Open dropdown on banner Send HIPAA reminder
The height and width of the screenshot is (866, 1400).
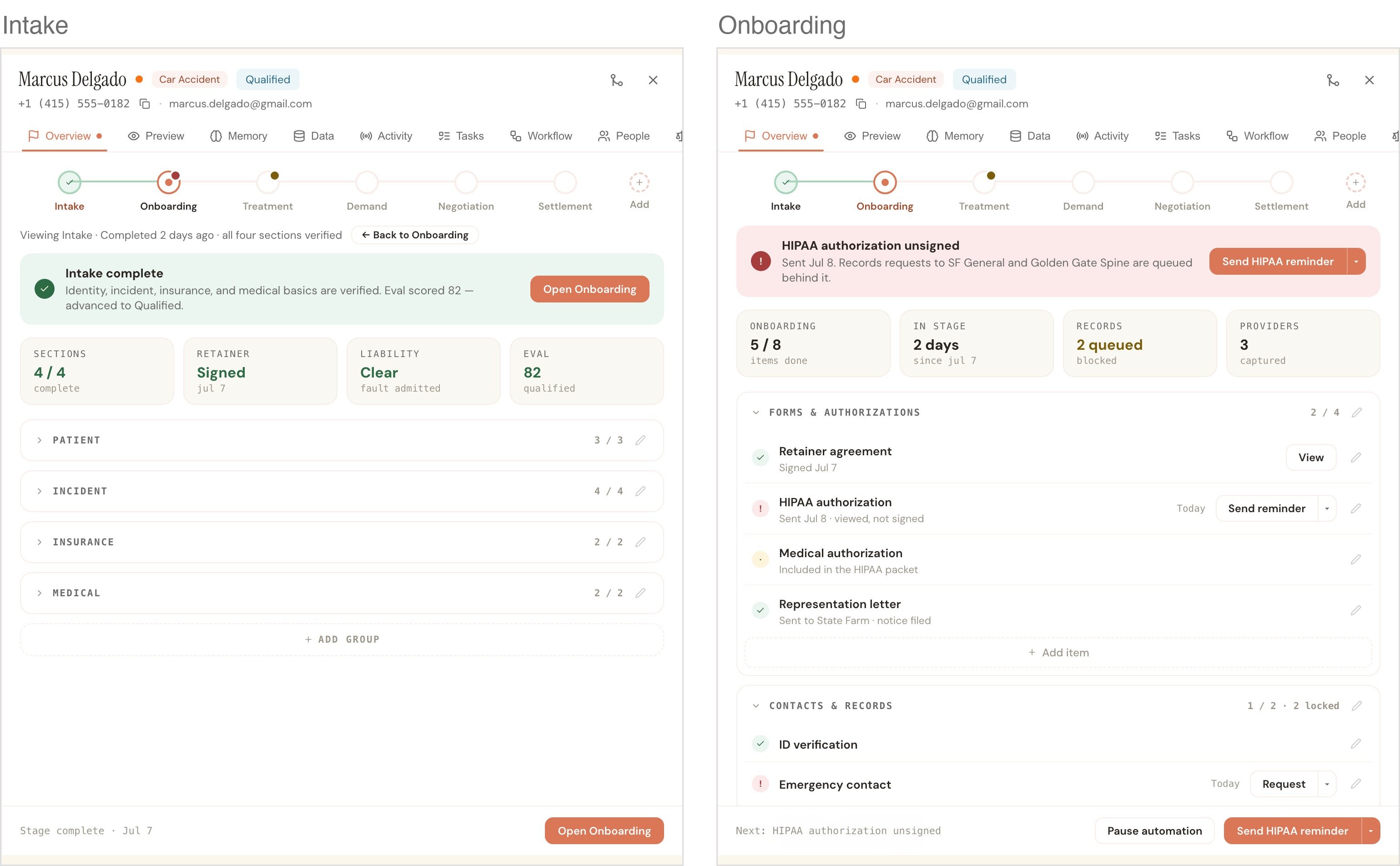[1356, 261]
